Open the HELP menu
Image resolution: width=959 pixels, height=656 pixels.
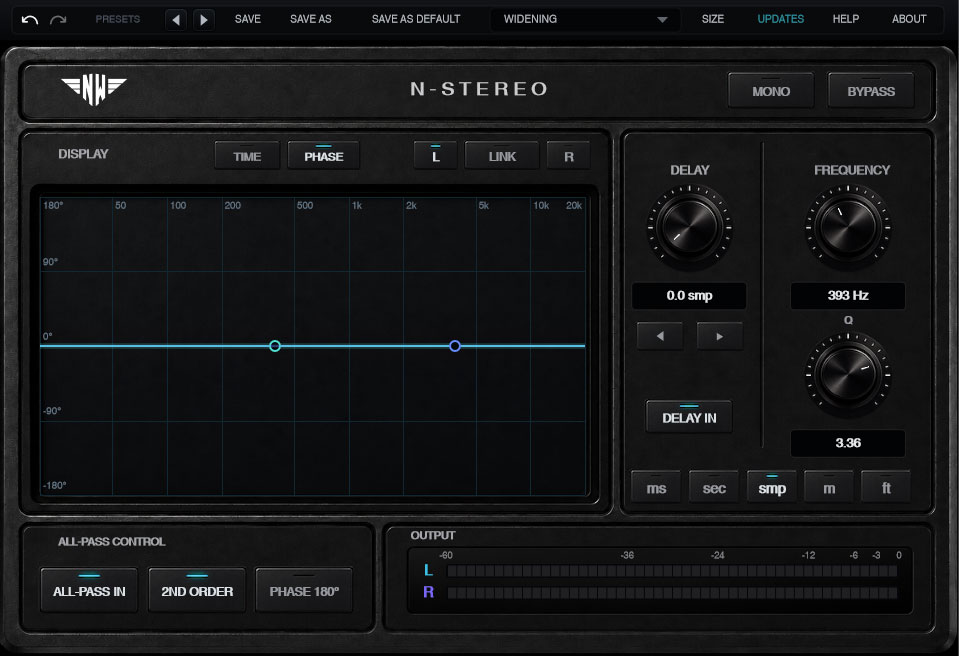pos(845,20)
